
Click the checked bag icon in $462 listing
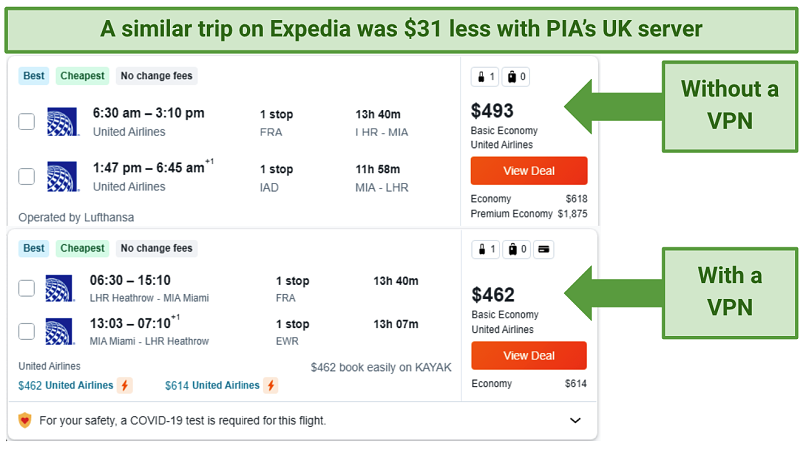[x=512, y=249]
